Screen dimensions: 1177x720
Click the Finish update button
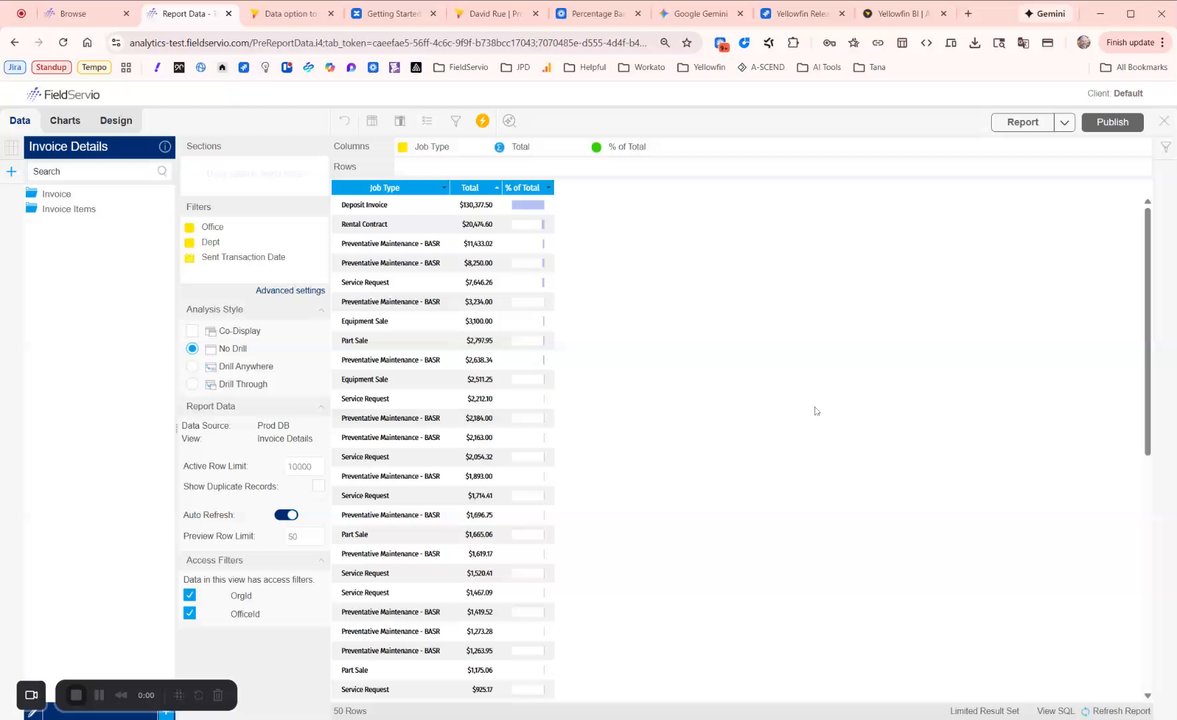click(1135, 43)
